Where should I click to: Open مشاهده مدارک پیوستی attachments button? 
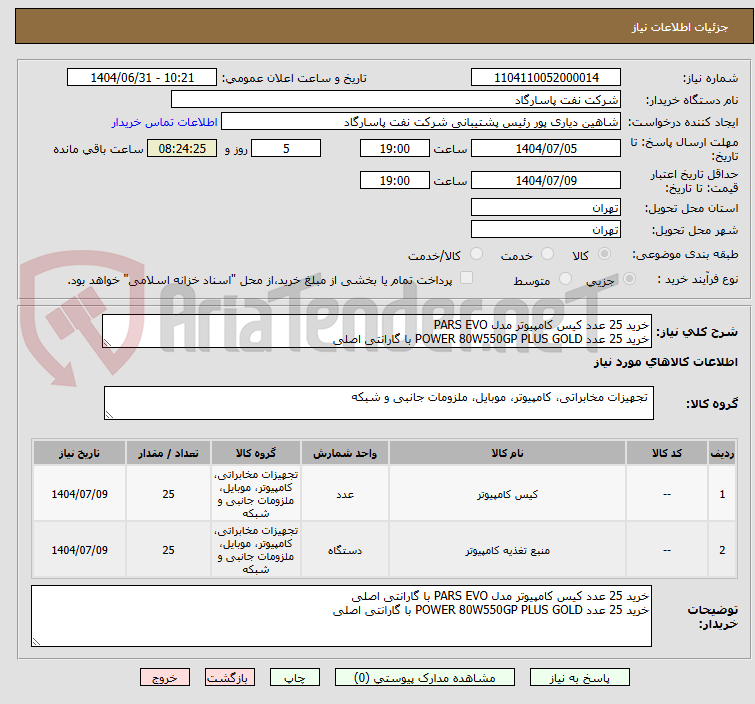click(424, 678)
